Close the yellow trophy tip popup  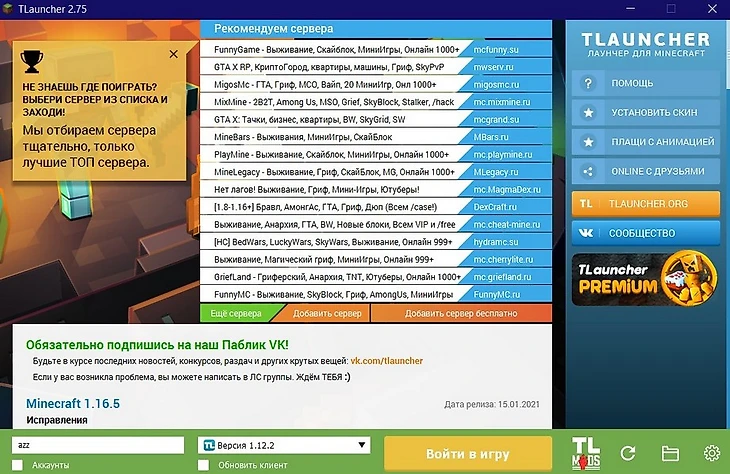pos(174,54)
